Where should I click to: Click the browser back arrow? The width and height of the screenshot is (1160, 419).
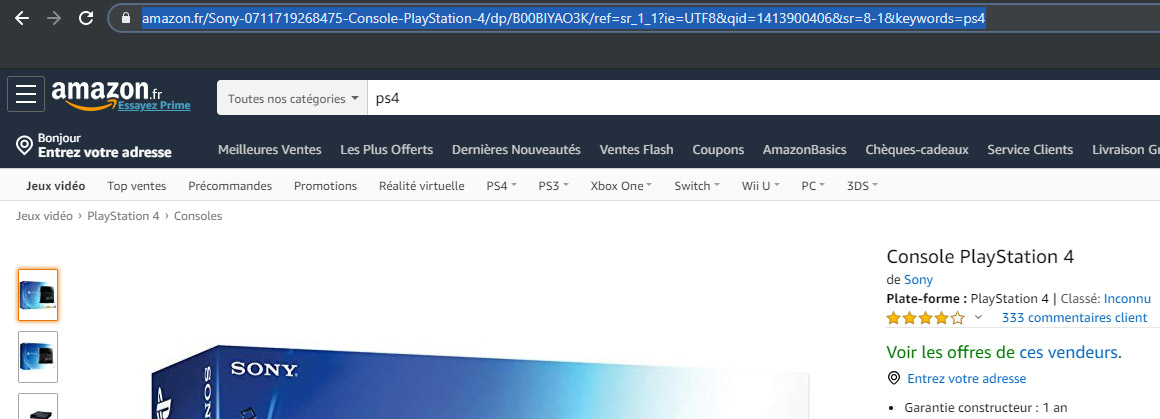click(22, 18)
